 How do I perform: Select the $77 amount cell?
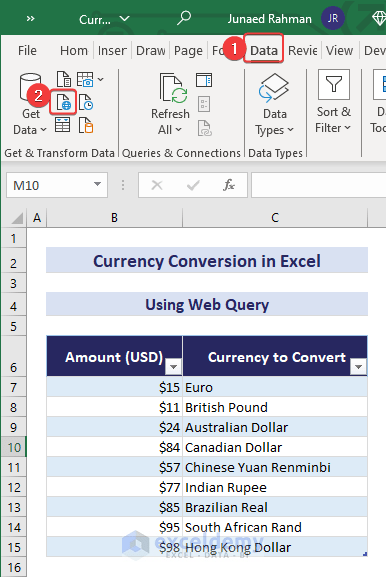tap(114, 487)
